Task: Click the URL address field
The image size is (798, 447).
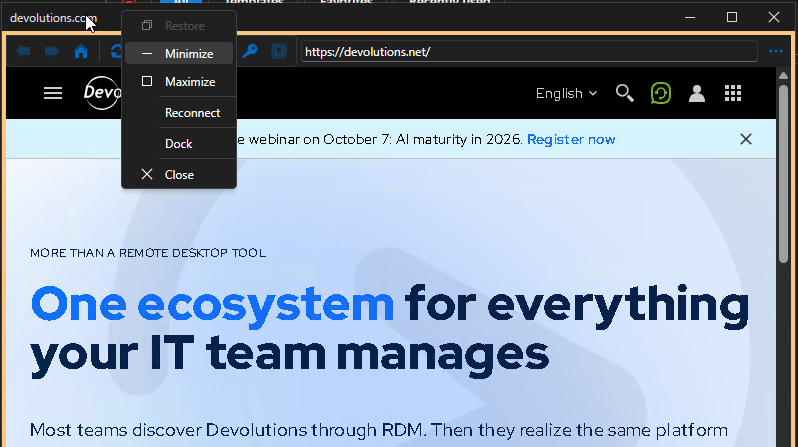Action: tap(529, 52)
